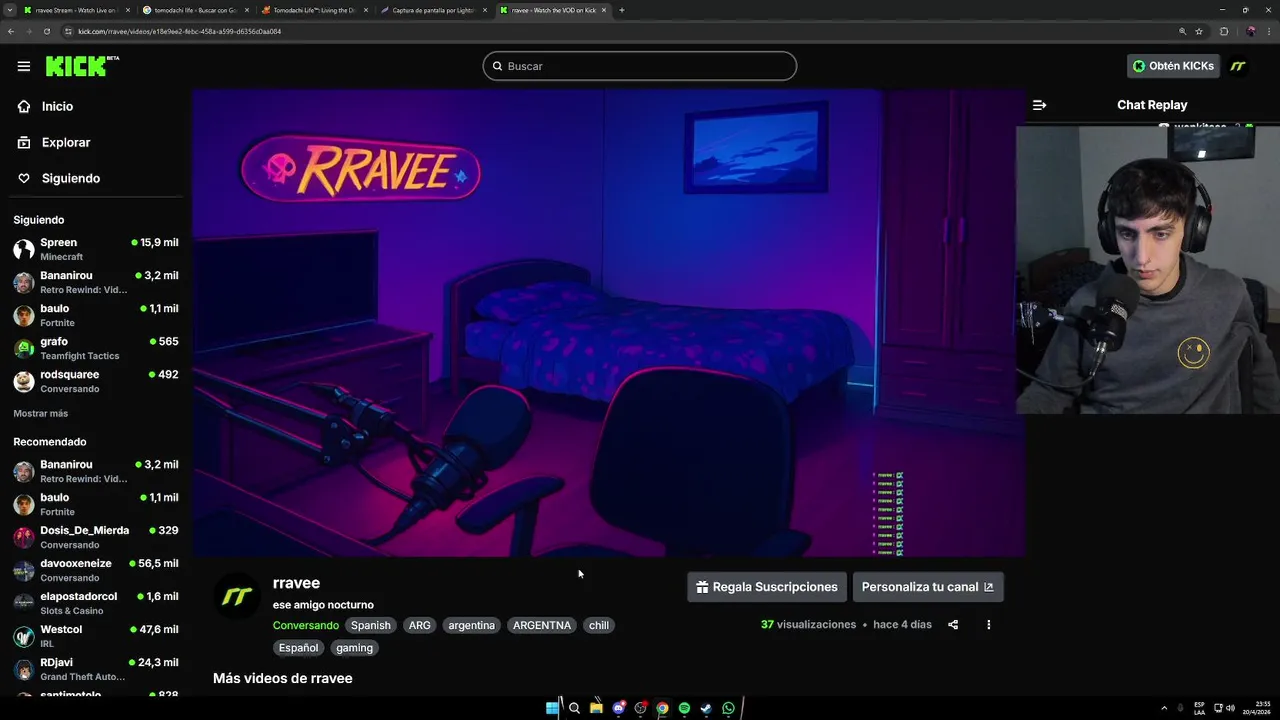Screen dimensions: 1280x720
Task: Switch to the rravee Stream browser tab
Action: coord(76,10)
